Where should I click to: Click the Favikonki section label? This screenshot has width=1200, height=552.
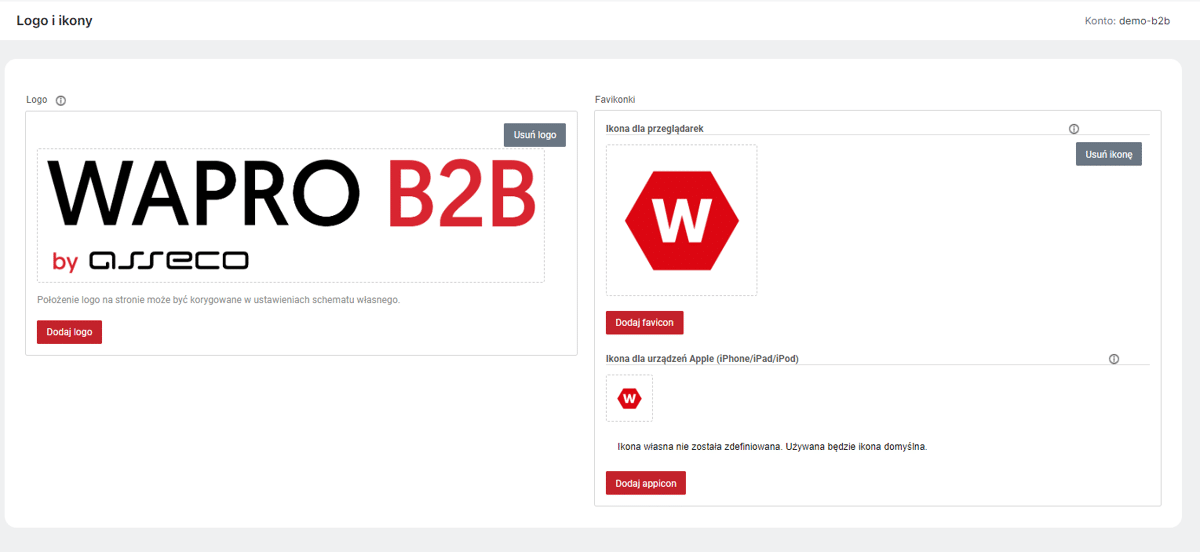coord(615,100)
